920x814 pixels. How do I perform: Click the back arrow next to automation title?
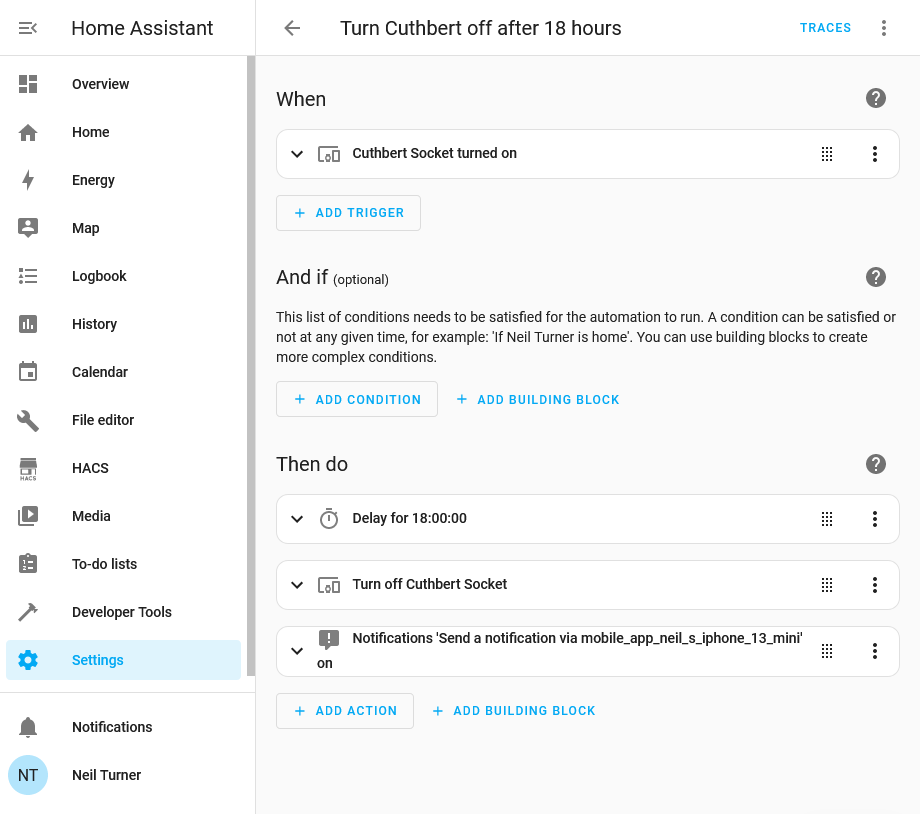[291, 28]
